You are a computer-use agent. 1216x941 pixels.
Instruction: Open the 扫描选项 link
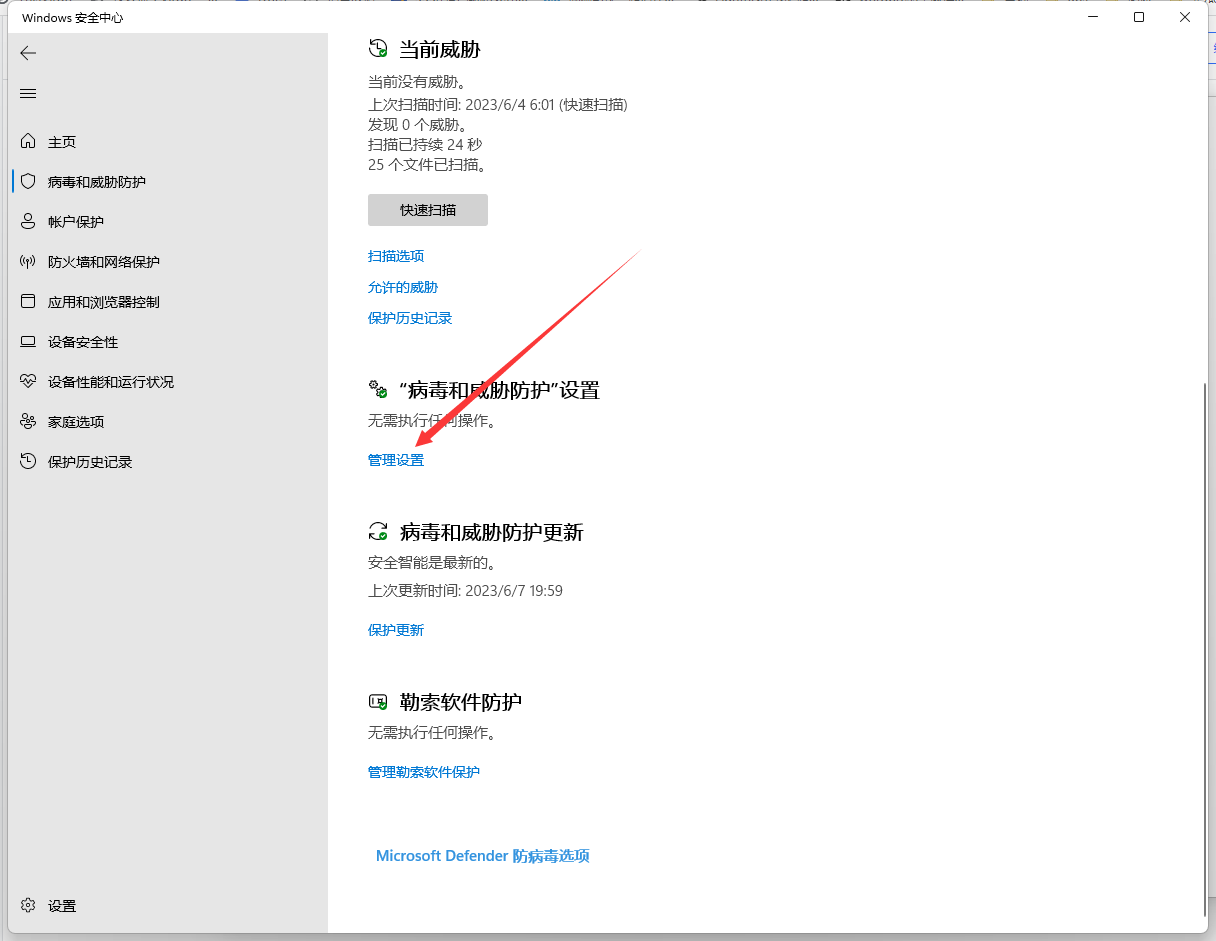click(x=396, y=256)
